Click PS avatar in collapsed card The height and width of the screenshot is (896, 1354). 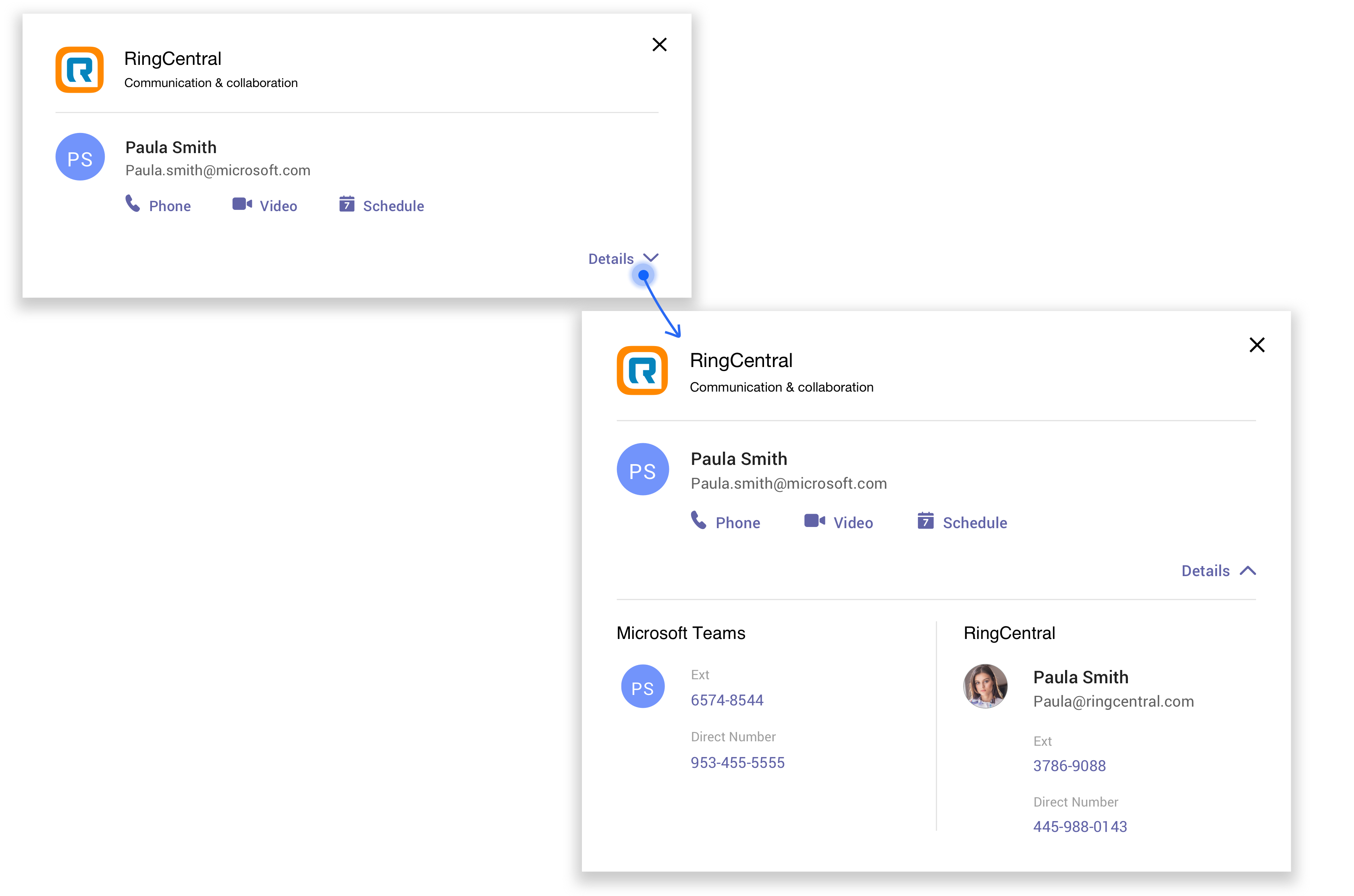tap(80, 157)
